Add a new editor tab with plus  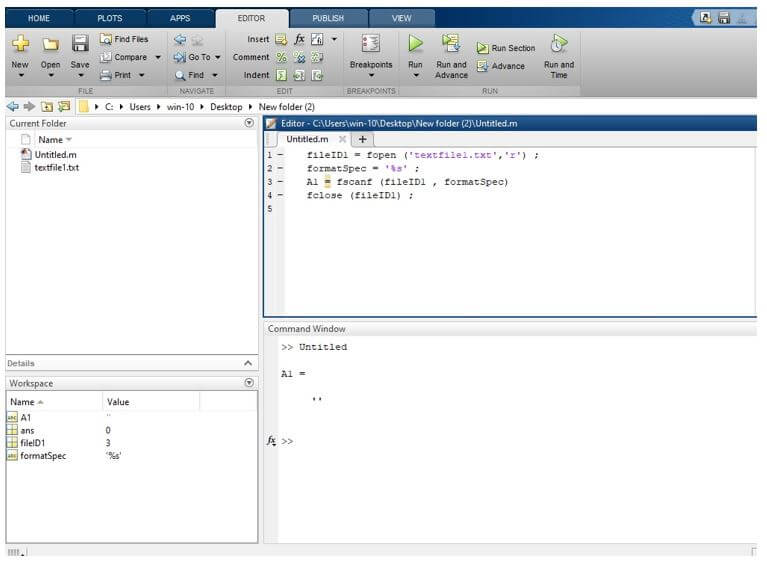pos(362,139)
